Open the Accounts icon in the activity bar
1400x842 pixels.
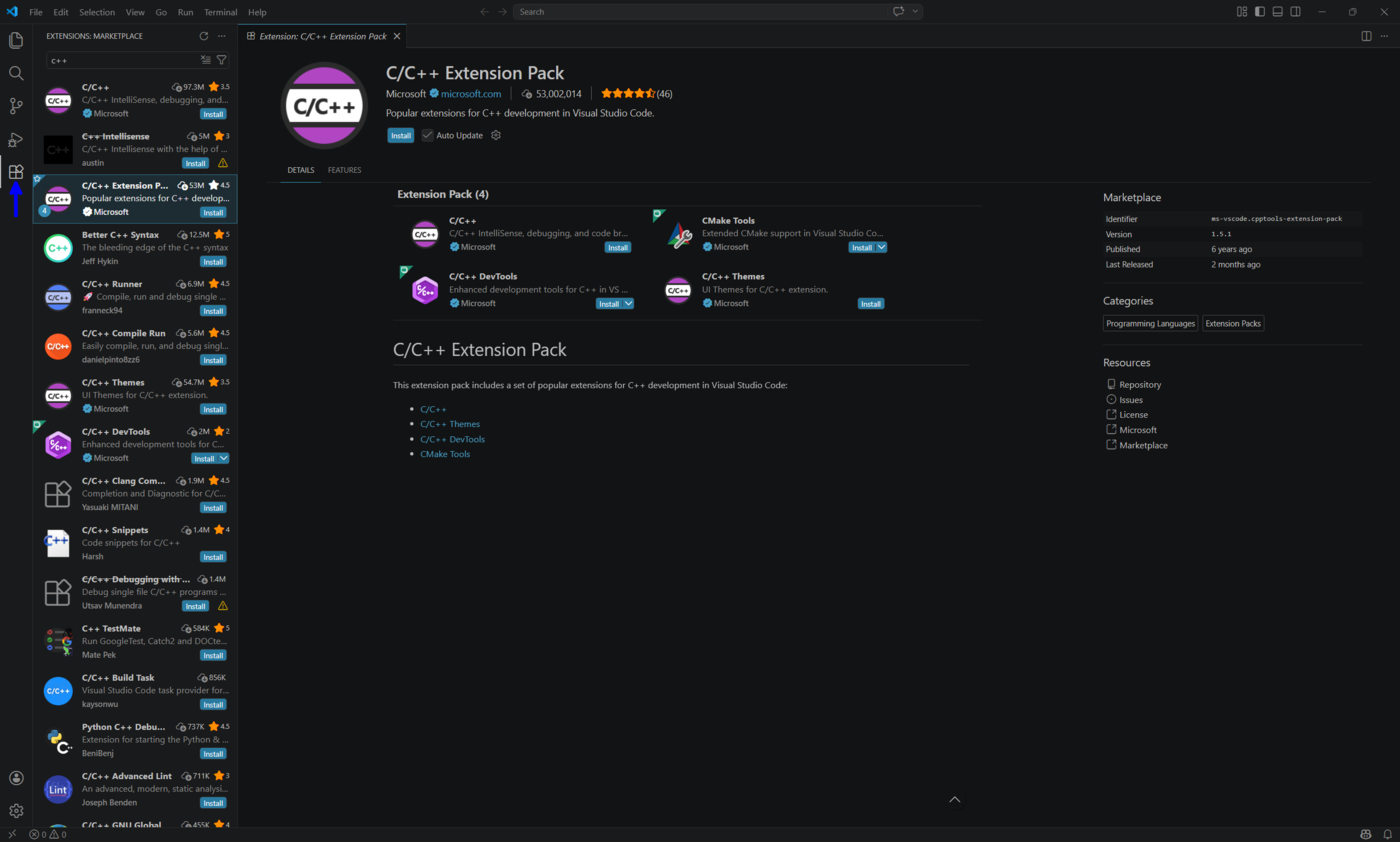15,777
